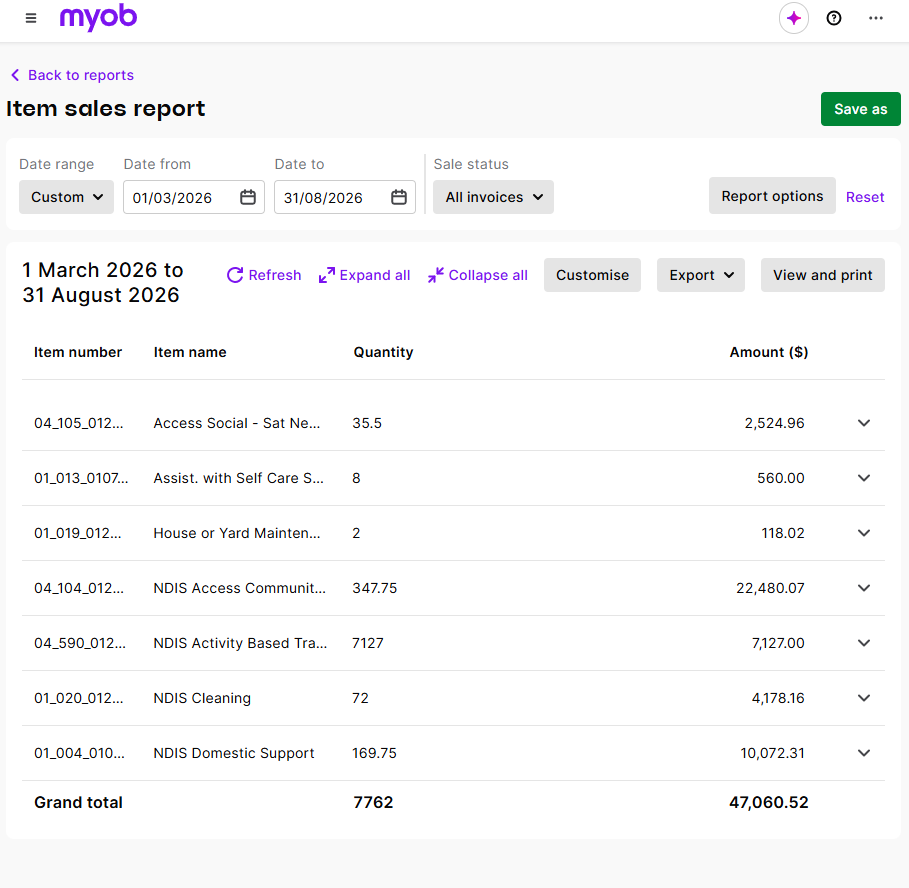Click the NDIS Cleaning item name

202,698
